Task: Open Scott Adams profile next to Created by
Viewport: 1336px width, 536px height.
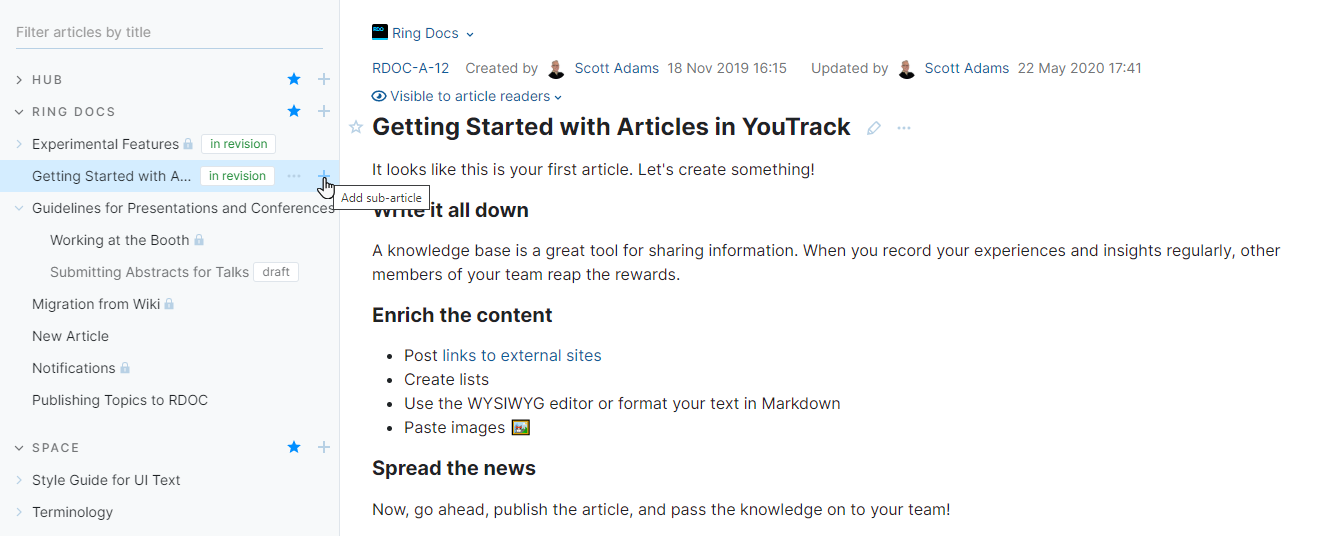Action: (x=616, y=69)
